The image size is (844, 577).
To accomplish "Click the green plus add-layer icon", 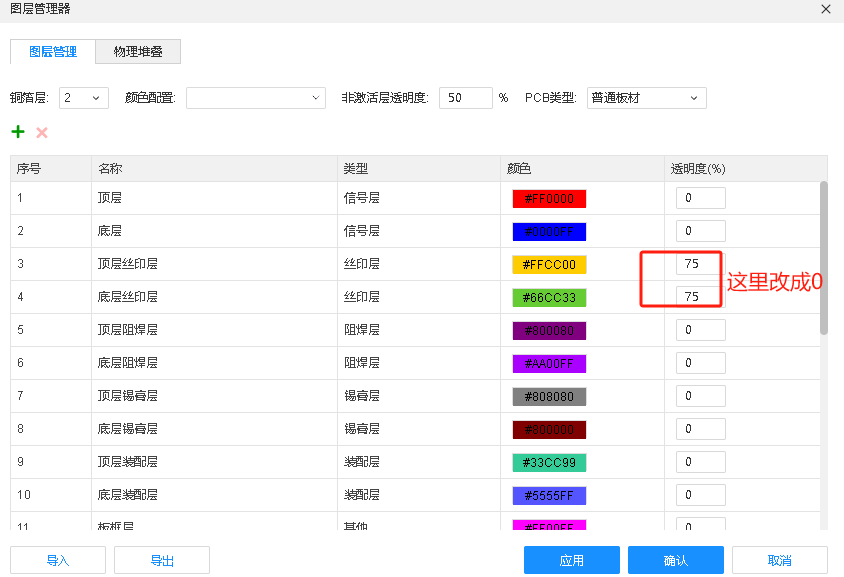I will tap(18, 132).
